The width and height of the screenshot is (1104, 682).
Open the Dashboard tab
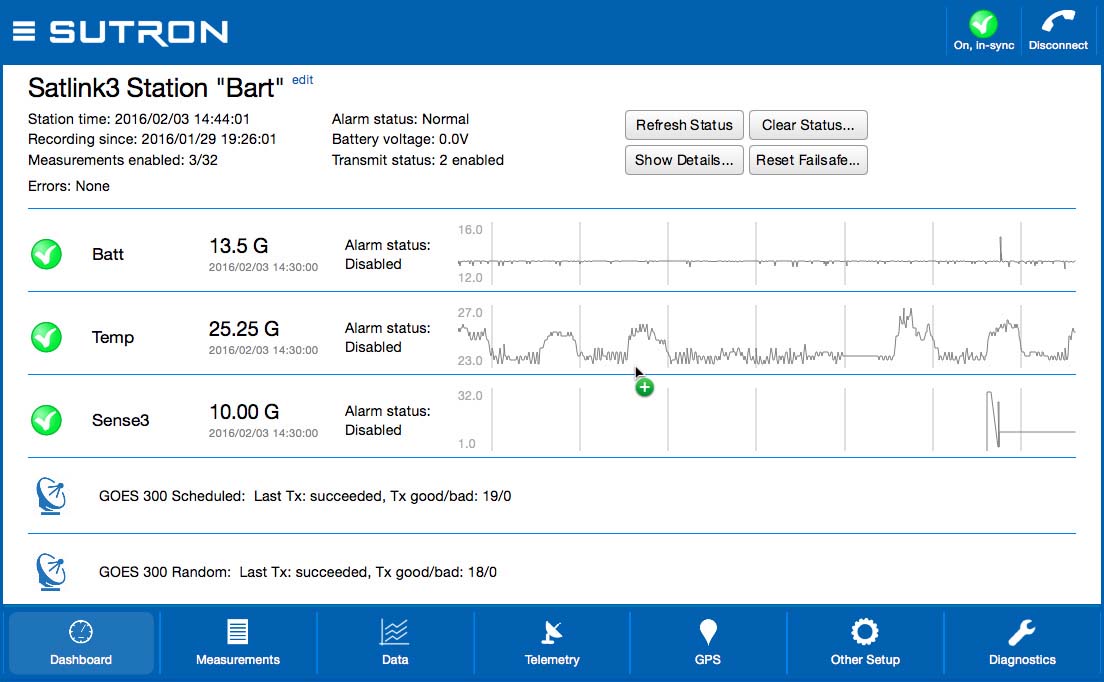click(81, 643)
